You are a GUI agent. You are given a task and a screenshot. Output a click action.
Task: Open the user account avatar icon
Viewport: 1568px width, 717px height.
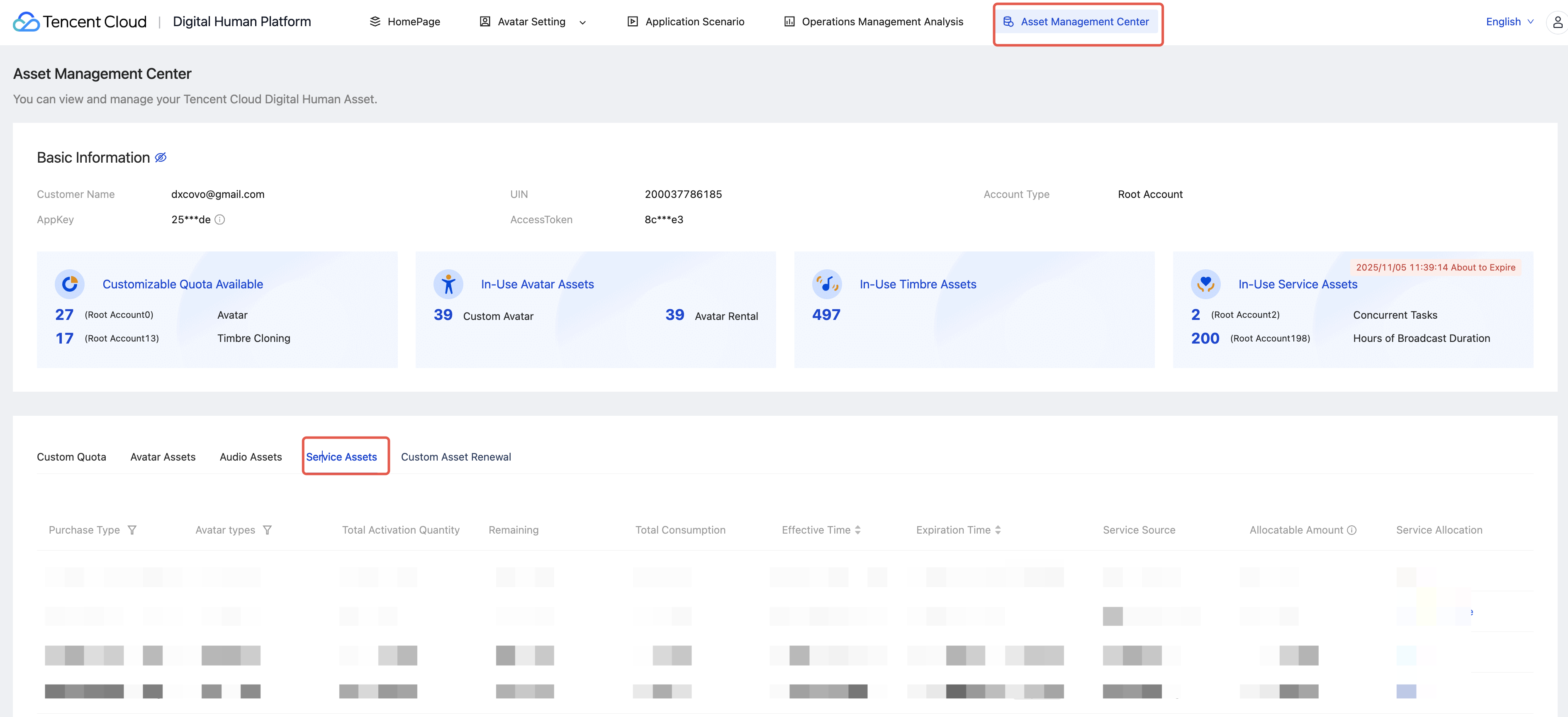click(x=1557, y=22)
